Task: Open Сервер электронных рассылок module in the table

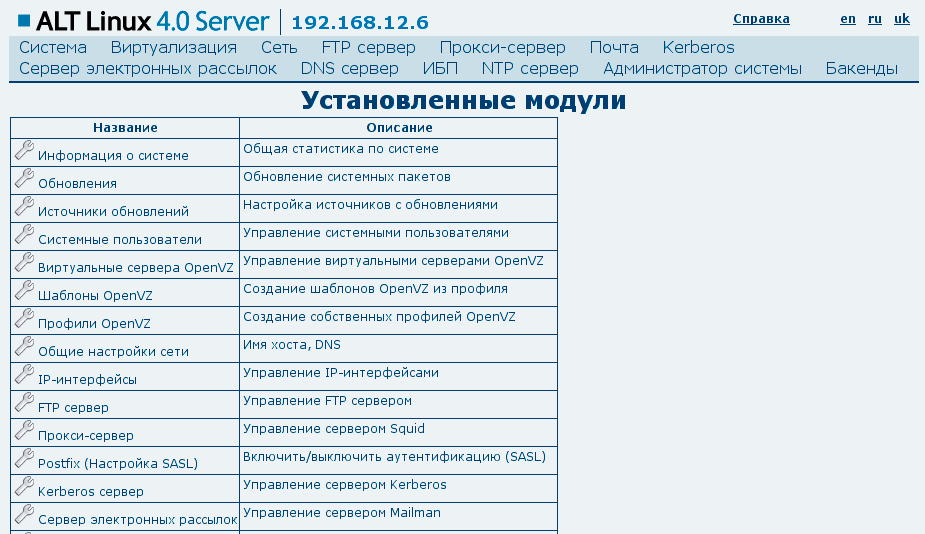Action: [x=138, y=520]
